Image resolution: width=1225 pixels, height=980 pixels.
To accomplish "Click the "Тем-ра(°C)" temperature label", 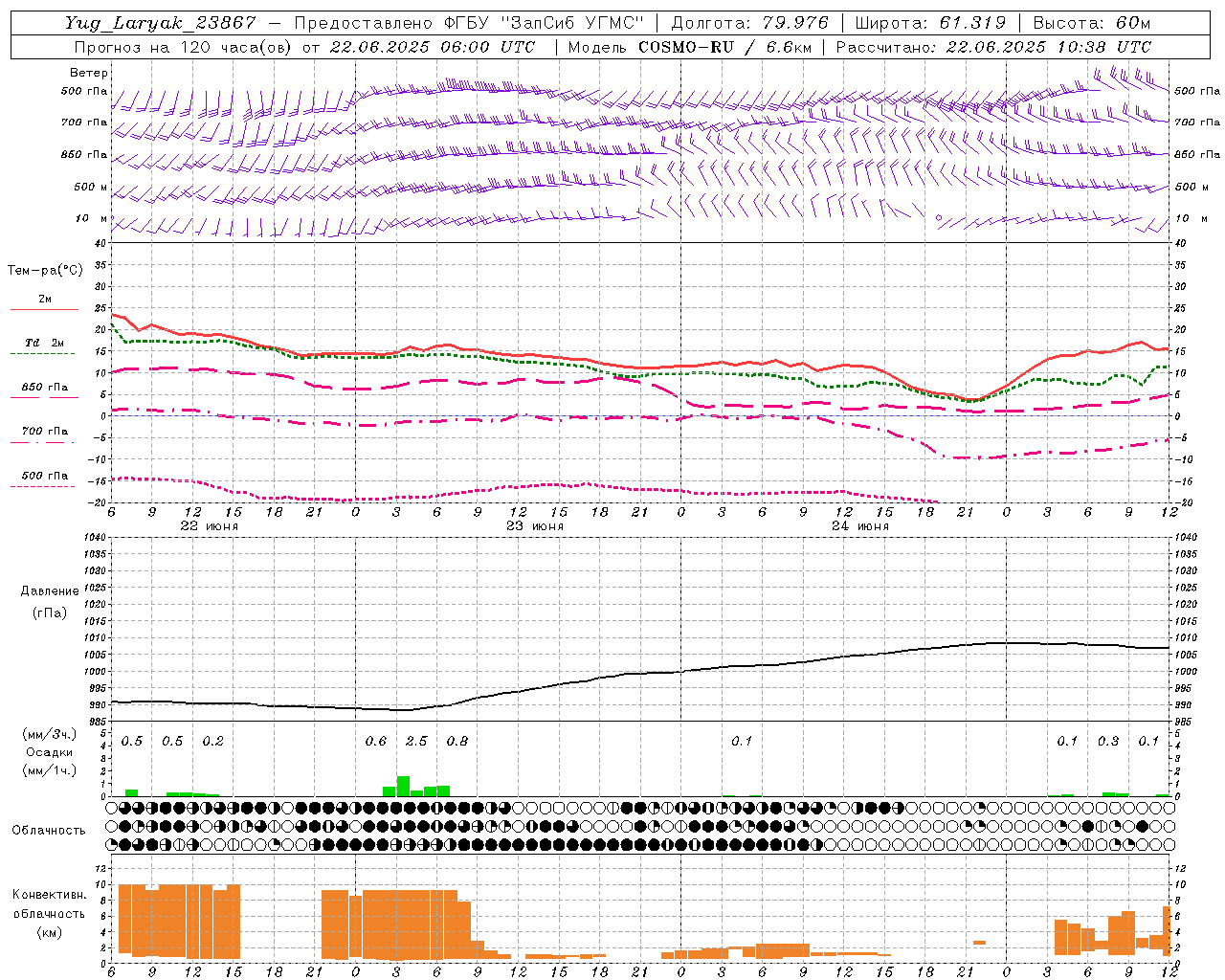I will 45,271.
